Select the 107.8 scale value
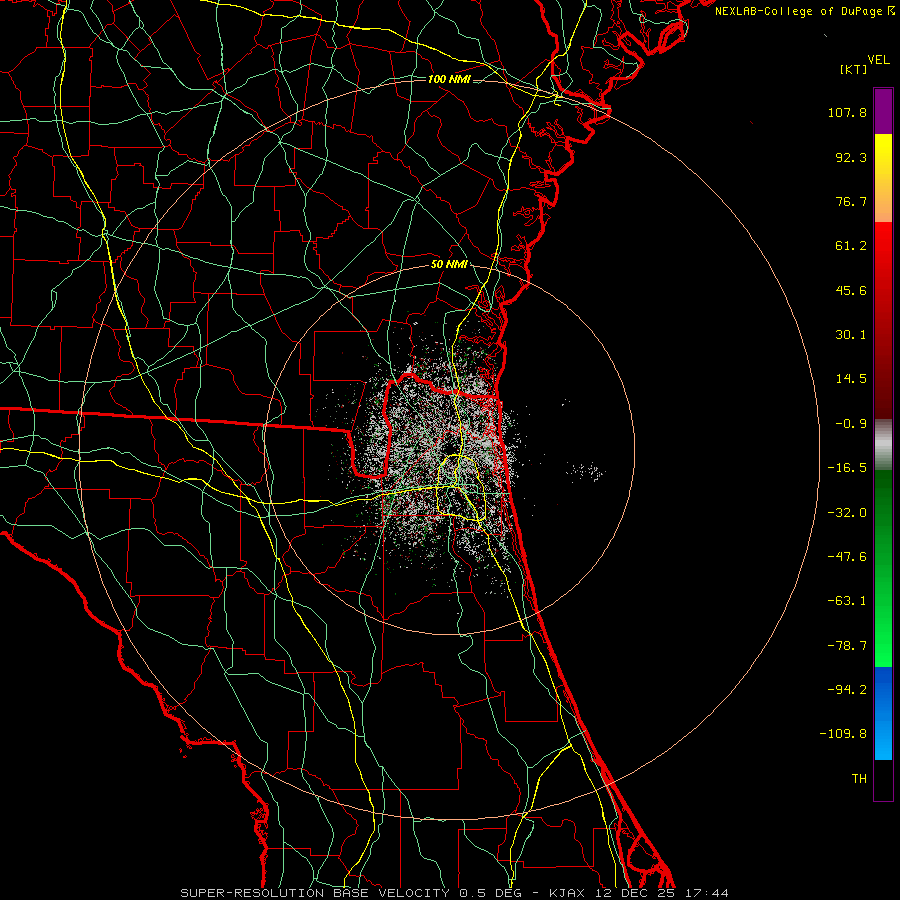The width and height of the screenshot is (900, 900). tap(847, 112)
